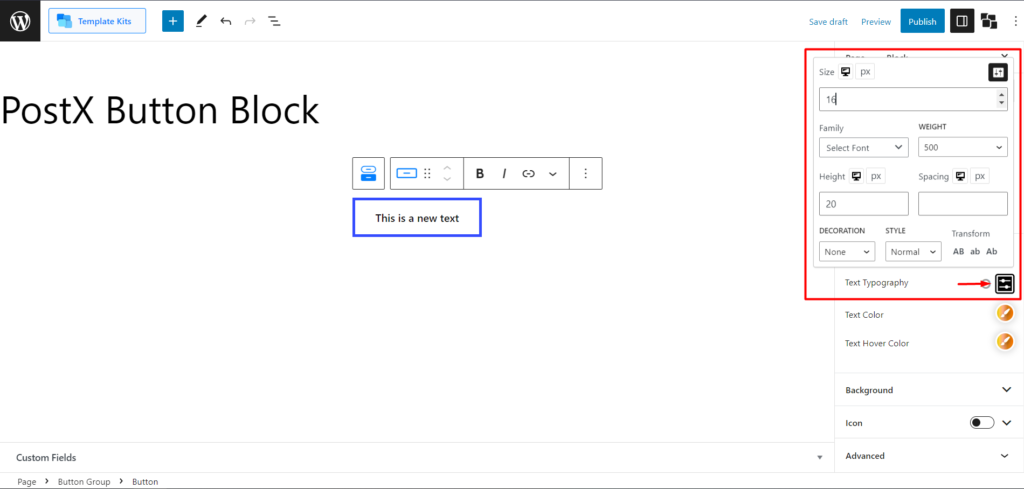Change the Spacing px unit
The height and width of the screenshot is (489, 1024).
[x=980, y=176]
